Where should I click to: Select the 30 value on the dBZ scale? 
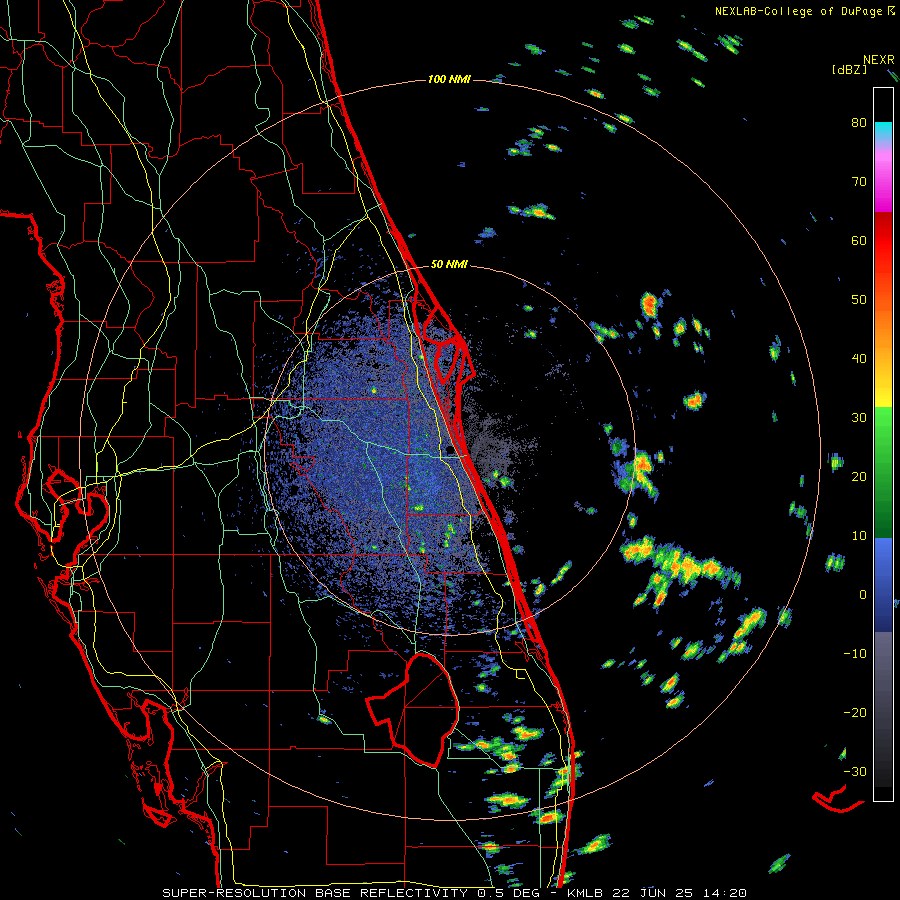coord(859,418)
